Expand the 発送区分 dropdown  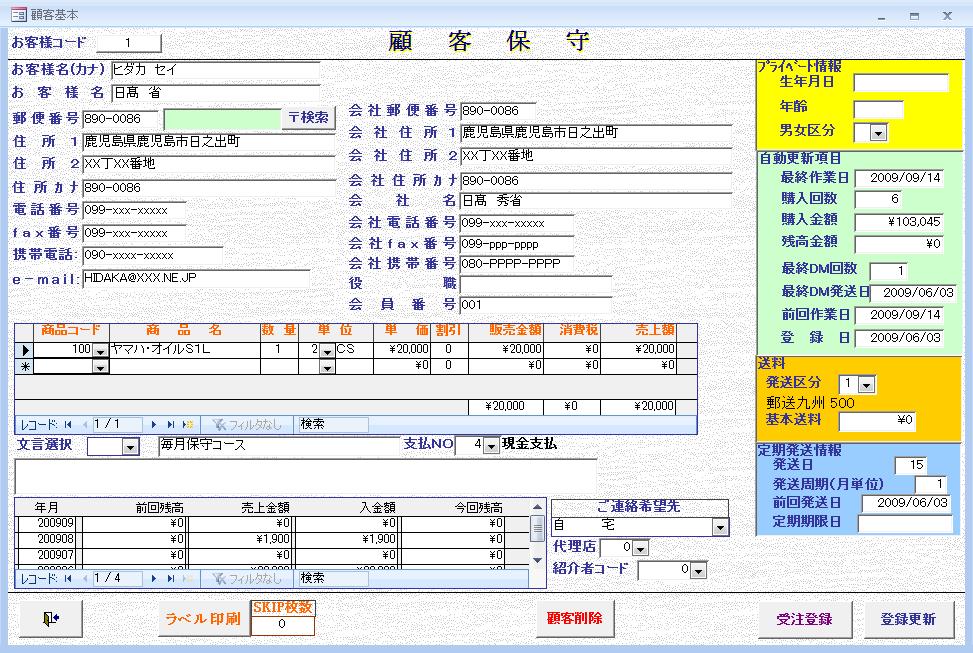pos(866,385)
